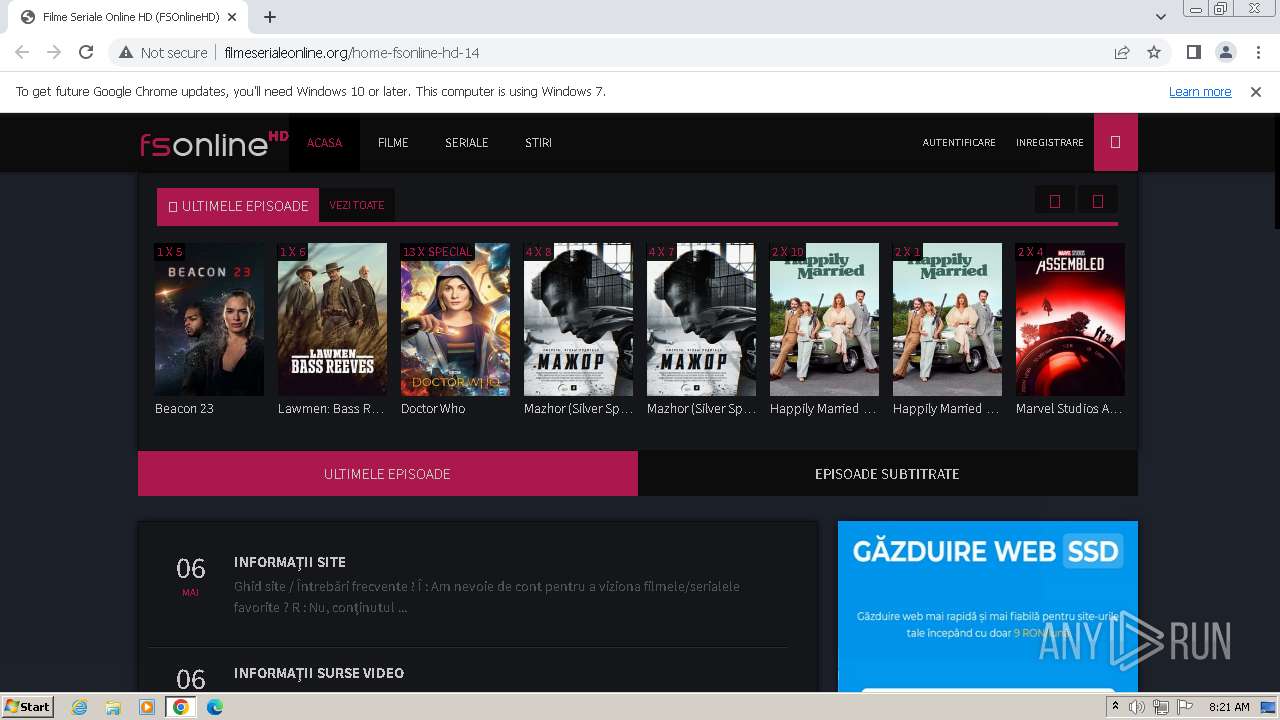Open File Explorer from taskbar
The height and width of the screenshot is (720, 1280).
[113, 707]
